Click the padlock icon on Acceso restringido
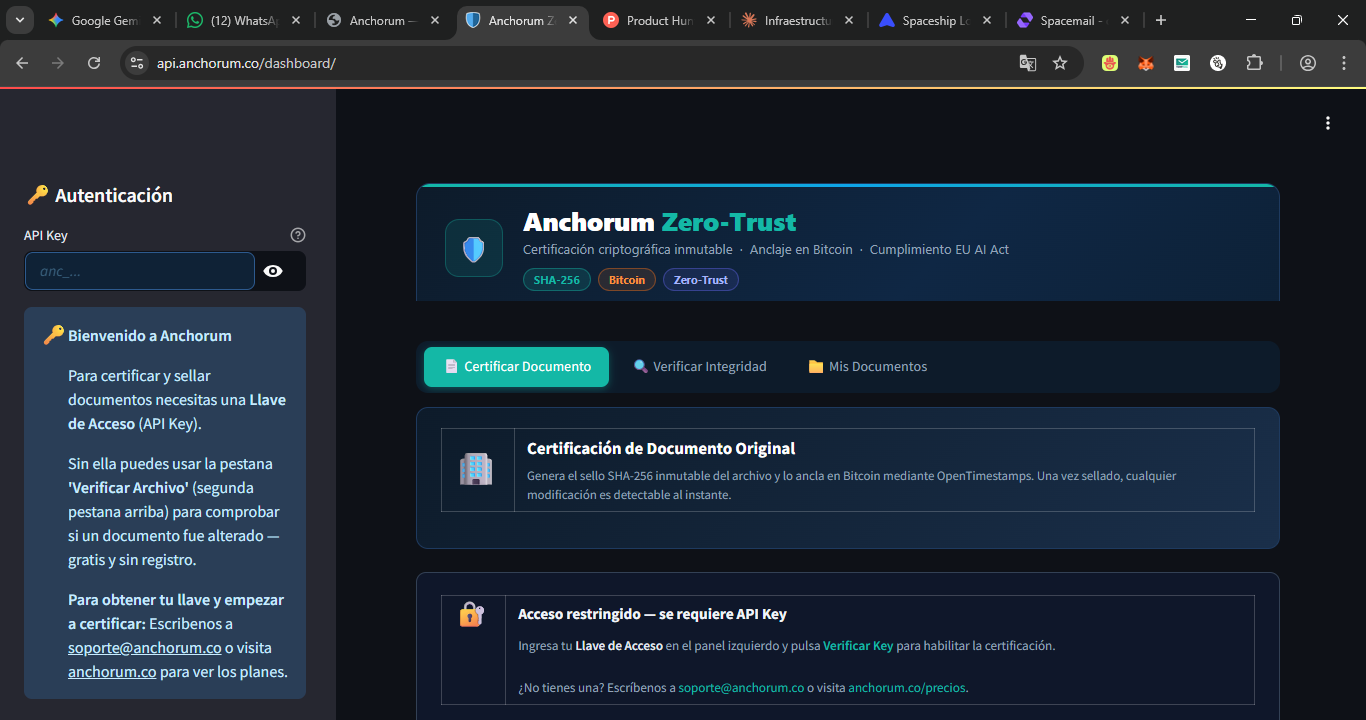 click(x=472, y=615)
